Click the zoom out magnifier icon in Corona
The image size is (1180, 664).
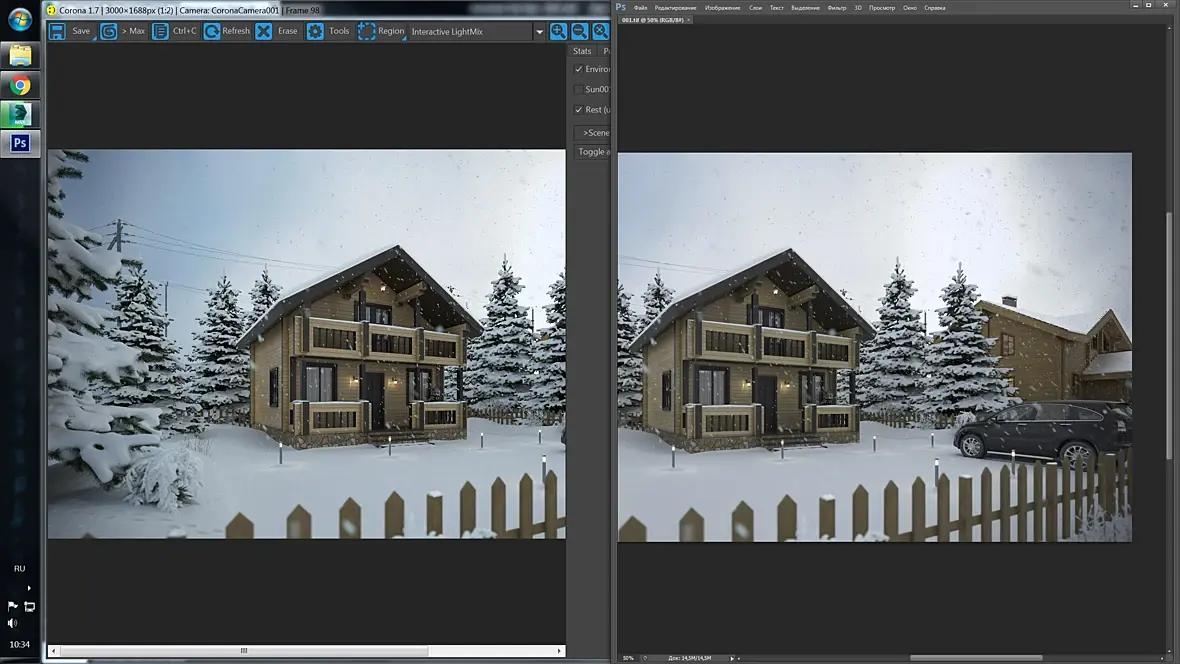pyautogui.click(x=579, y=31)
